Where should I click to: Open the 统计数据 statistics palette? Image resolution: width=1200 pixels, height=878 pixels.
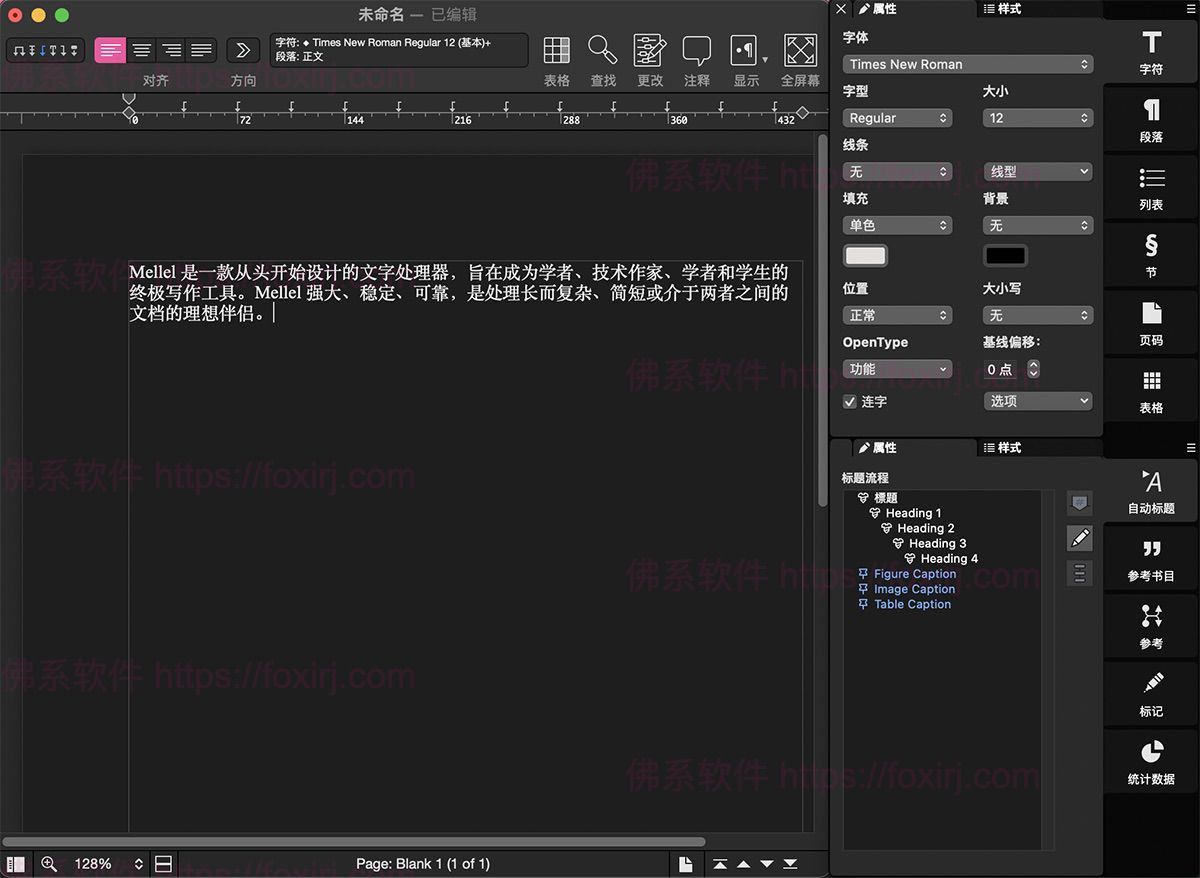pyautogui.click(x=1151, y=762)
